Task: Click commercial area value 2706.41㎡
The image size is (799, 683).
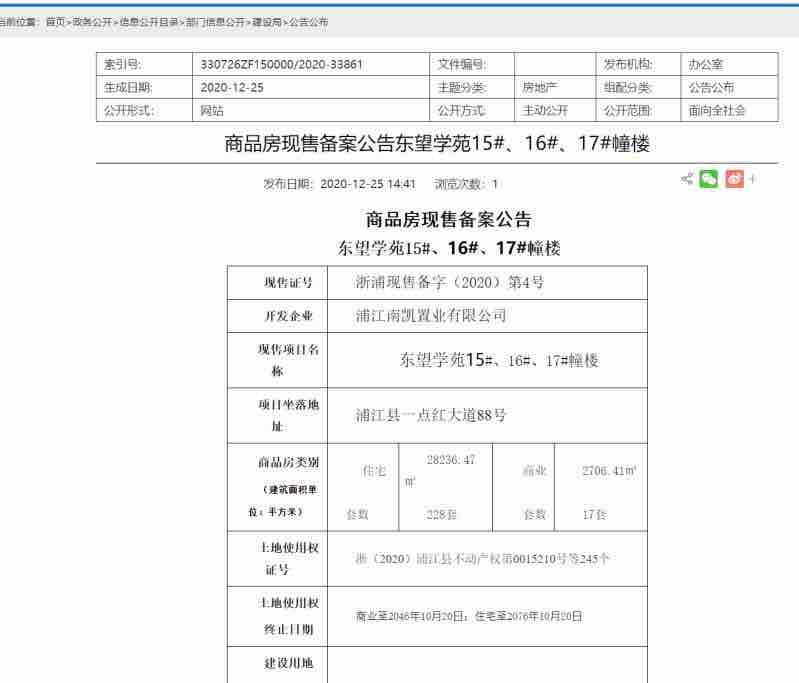Action: click(x=609, y=470)
